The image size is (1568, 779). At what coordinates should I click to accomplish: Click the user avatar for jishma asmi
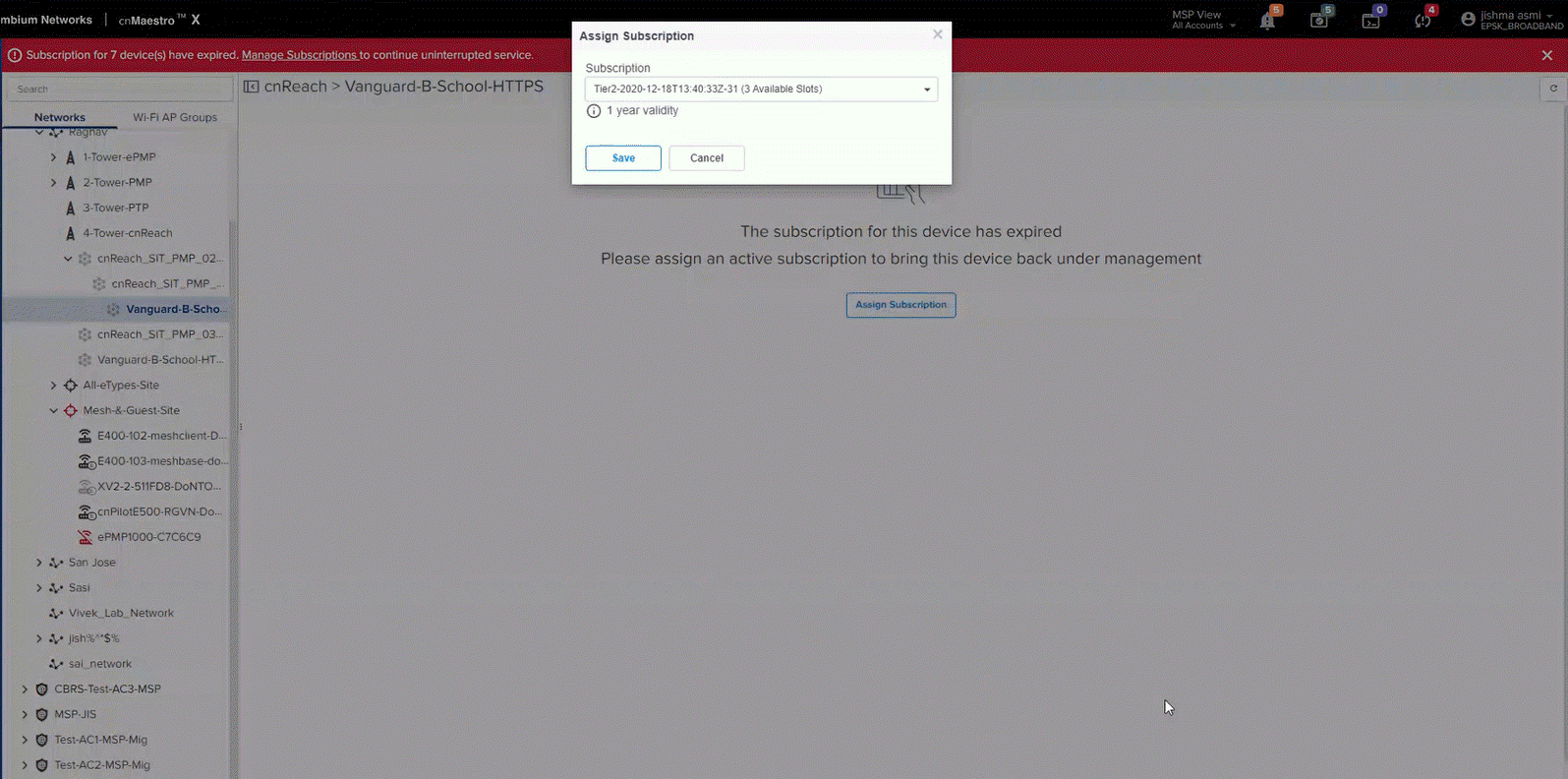[1469, 20]
